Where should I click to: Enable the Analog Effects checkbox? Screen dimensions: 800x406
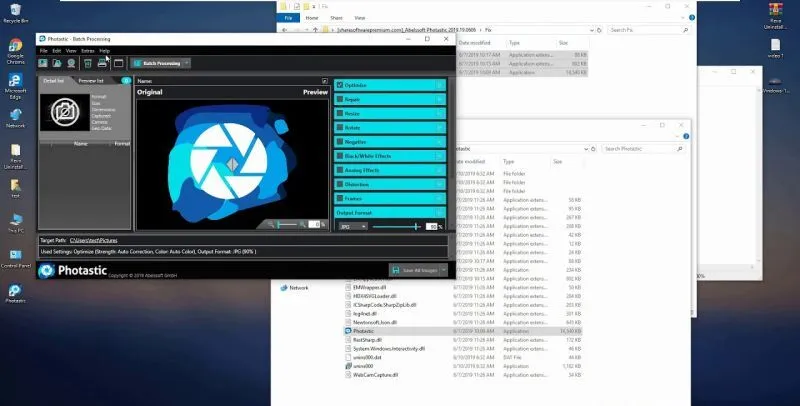point(340,170)
